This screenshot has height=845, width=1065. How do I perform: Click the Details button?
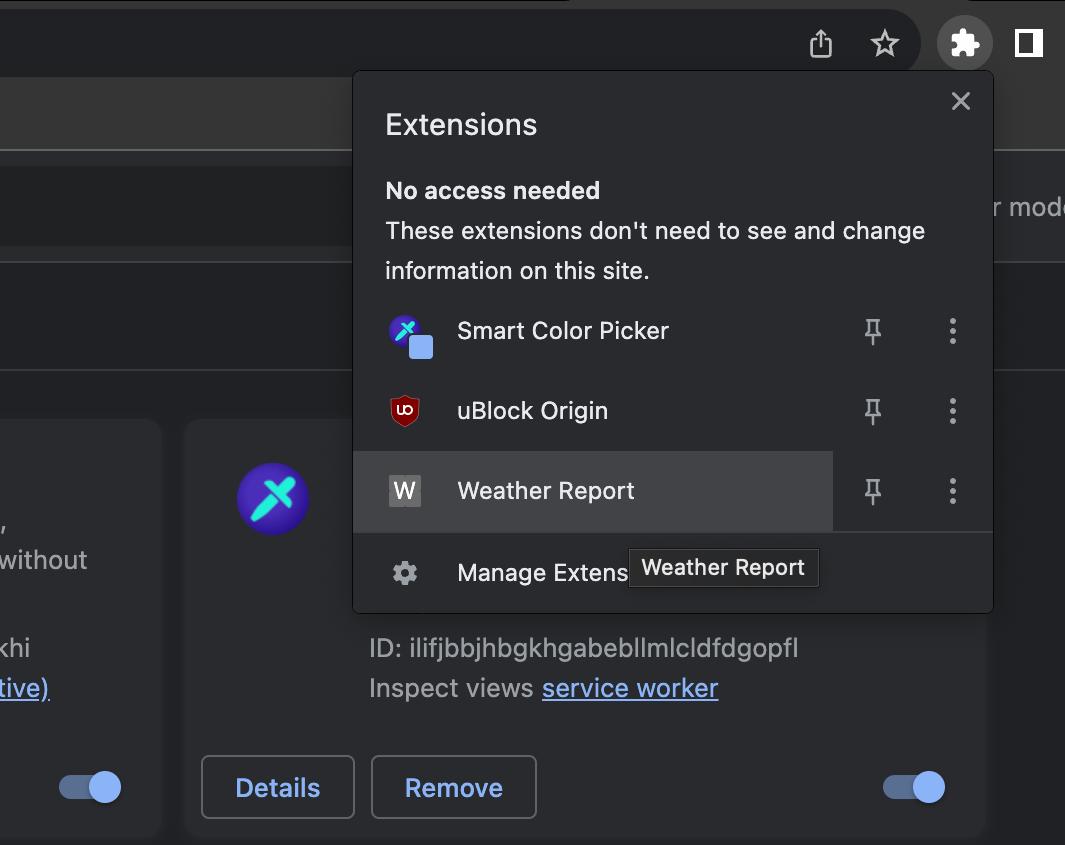point(278,787)
